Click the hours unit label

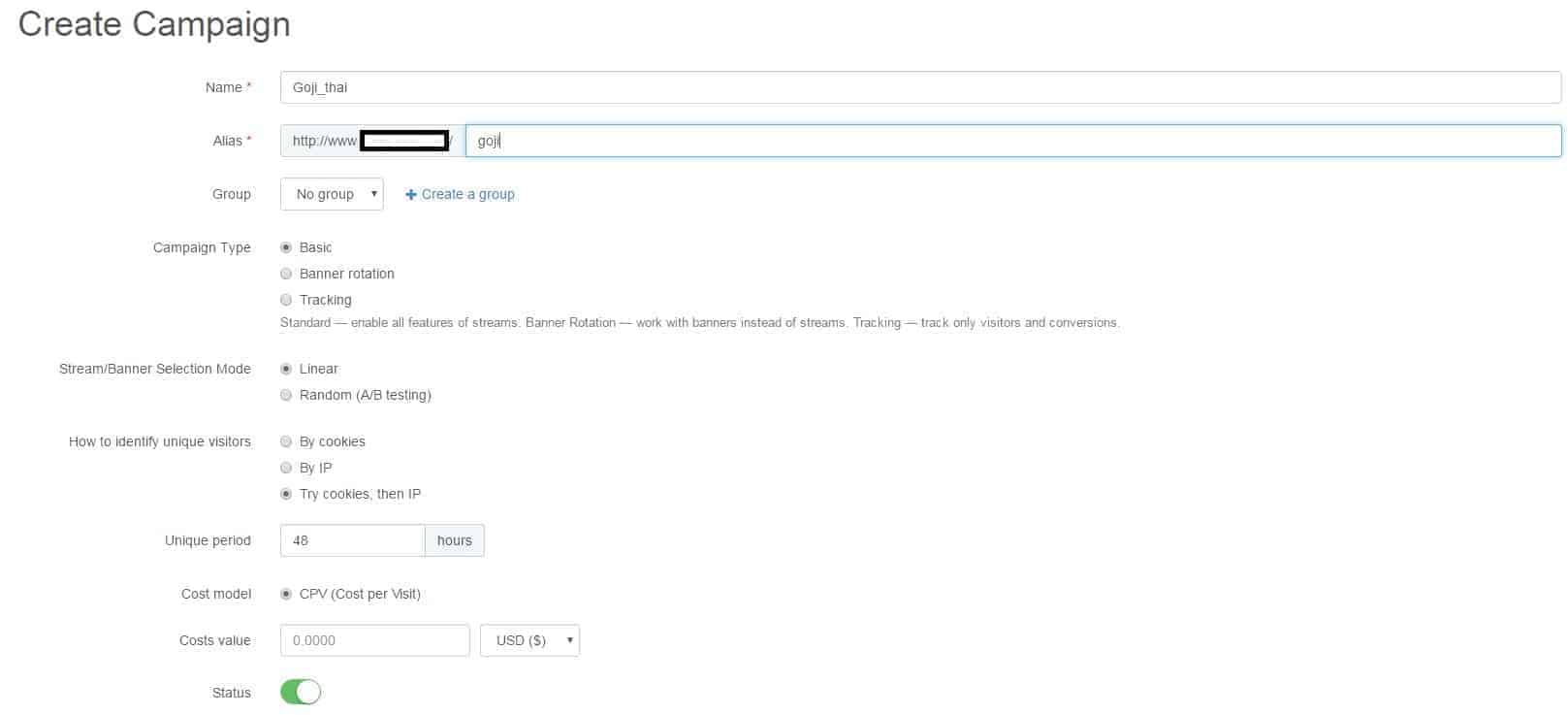click(455, 540)
